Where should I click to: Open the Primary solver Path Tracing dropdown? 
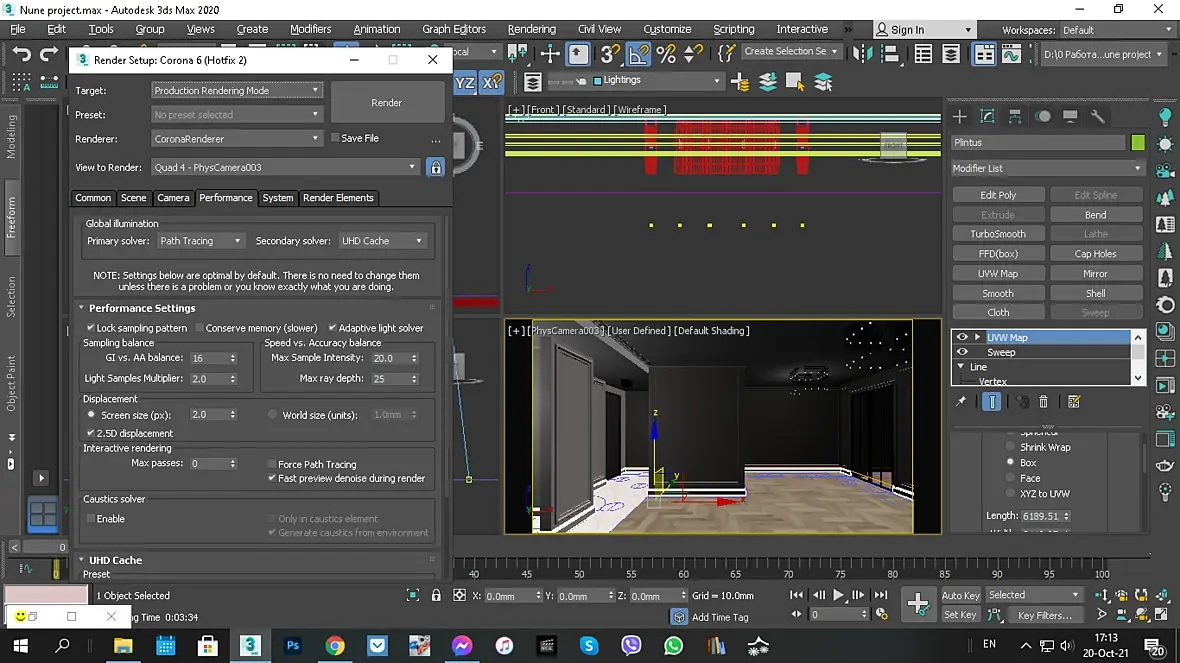point(200,241)
